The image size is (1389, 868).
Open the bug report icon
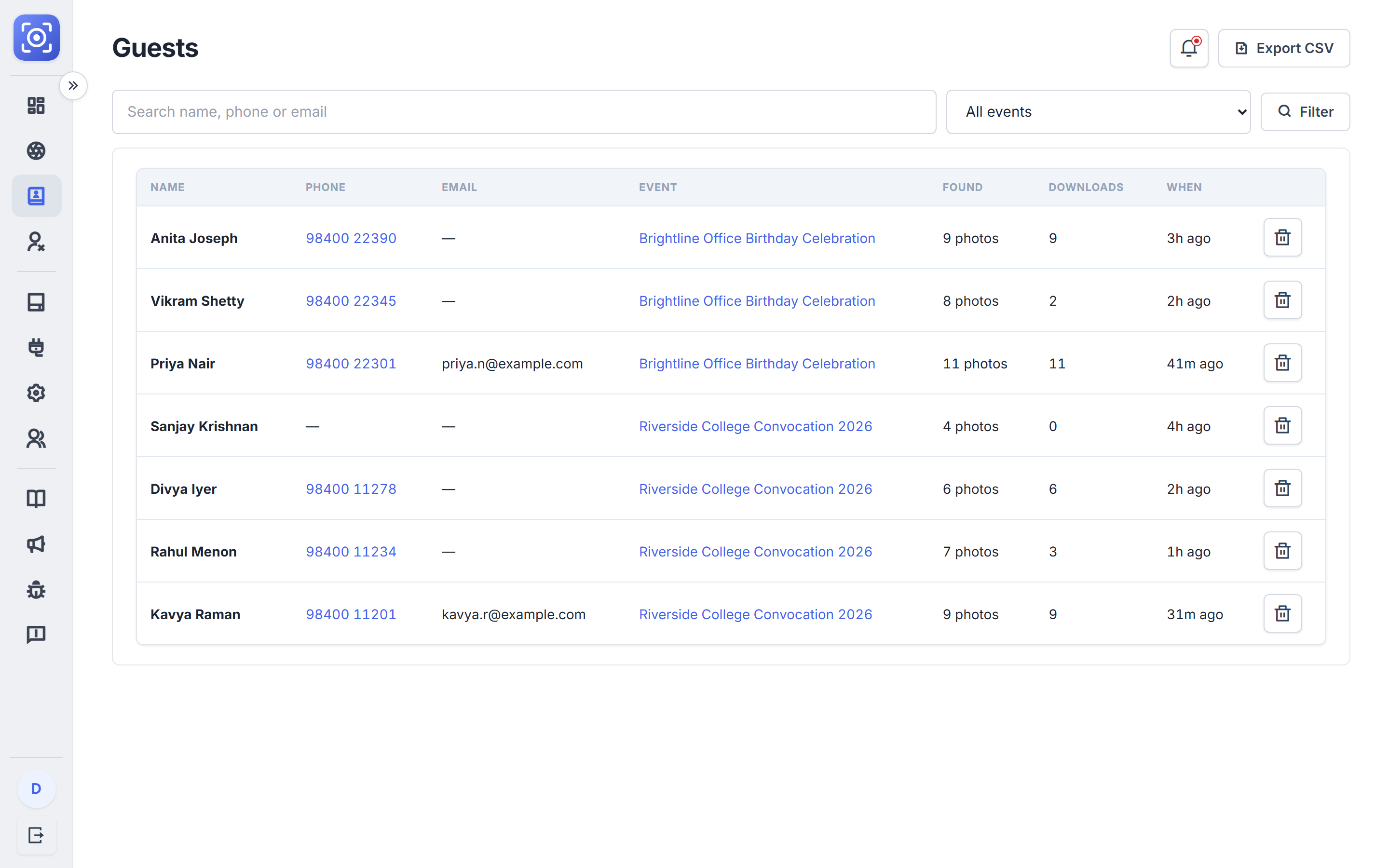coord(36,590)
